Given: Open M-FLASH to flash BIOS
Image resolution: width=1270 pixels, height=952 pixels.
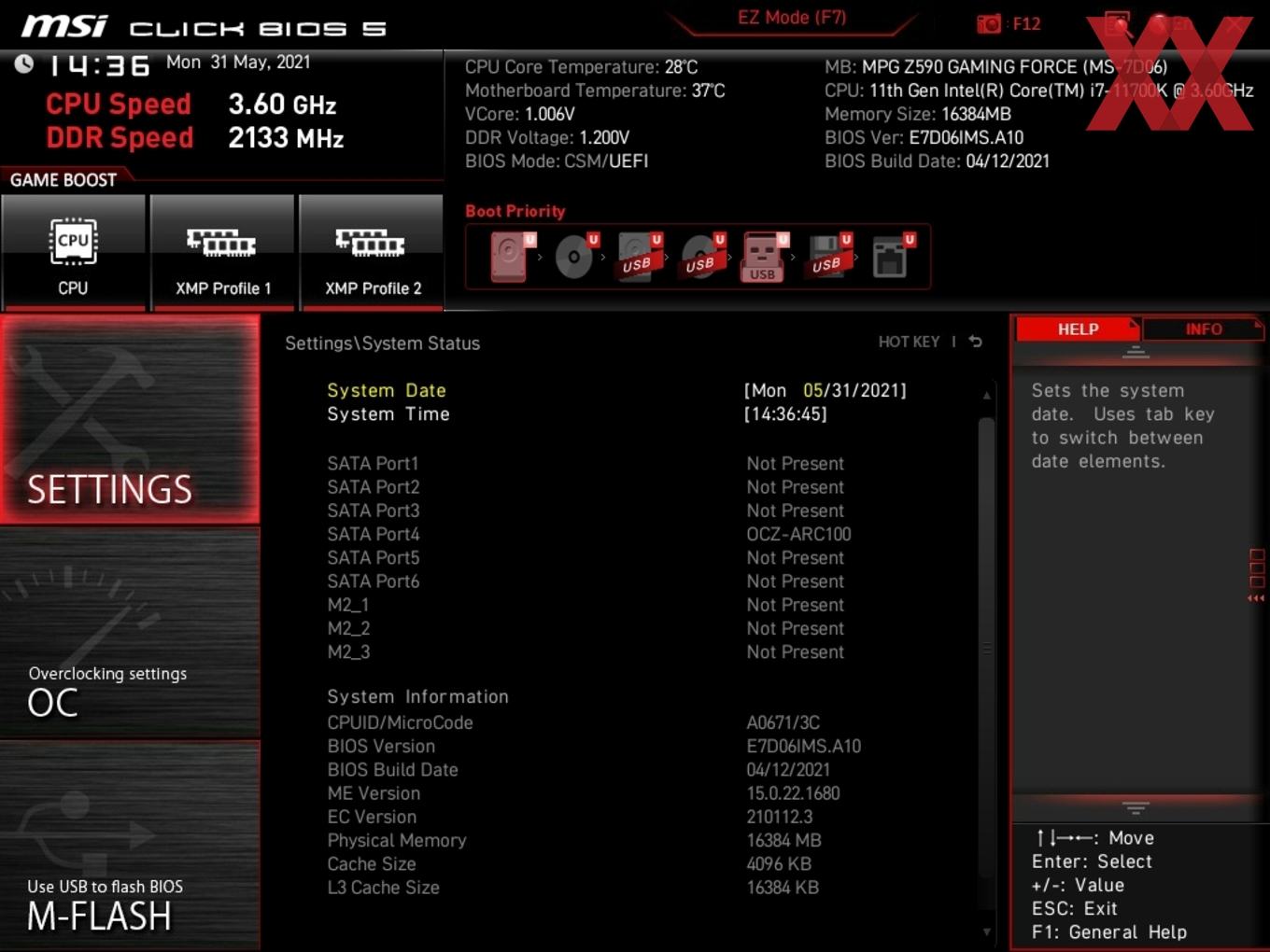Looking at the screenshot, I should [130, 846].
